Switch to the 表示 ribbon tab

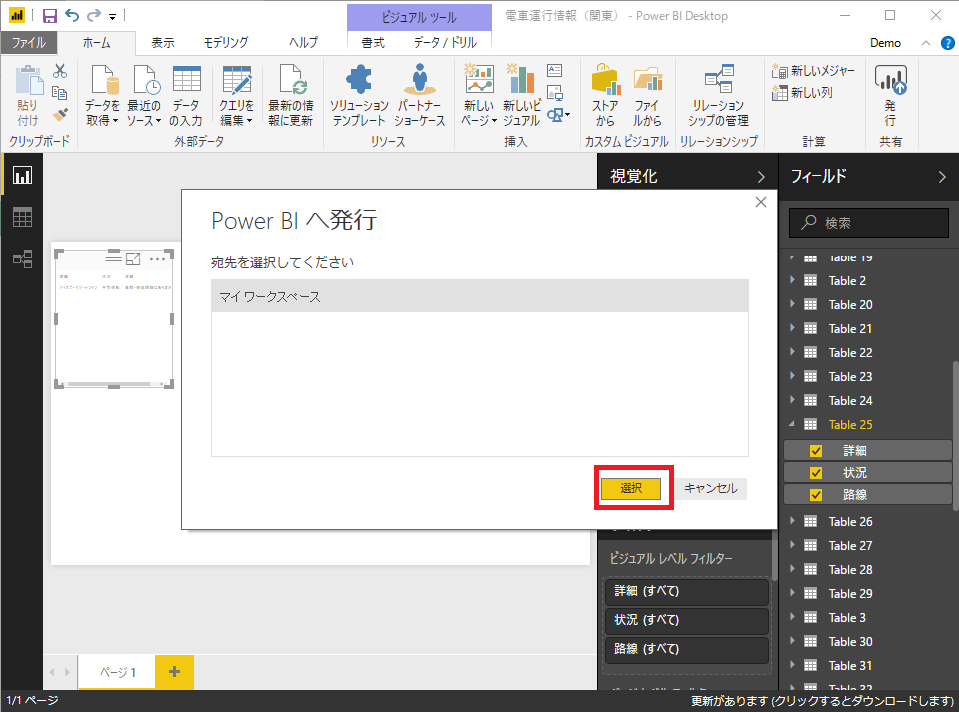pos(163,43)
